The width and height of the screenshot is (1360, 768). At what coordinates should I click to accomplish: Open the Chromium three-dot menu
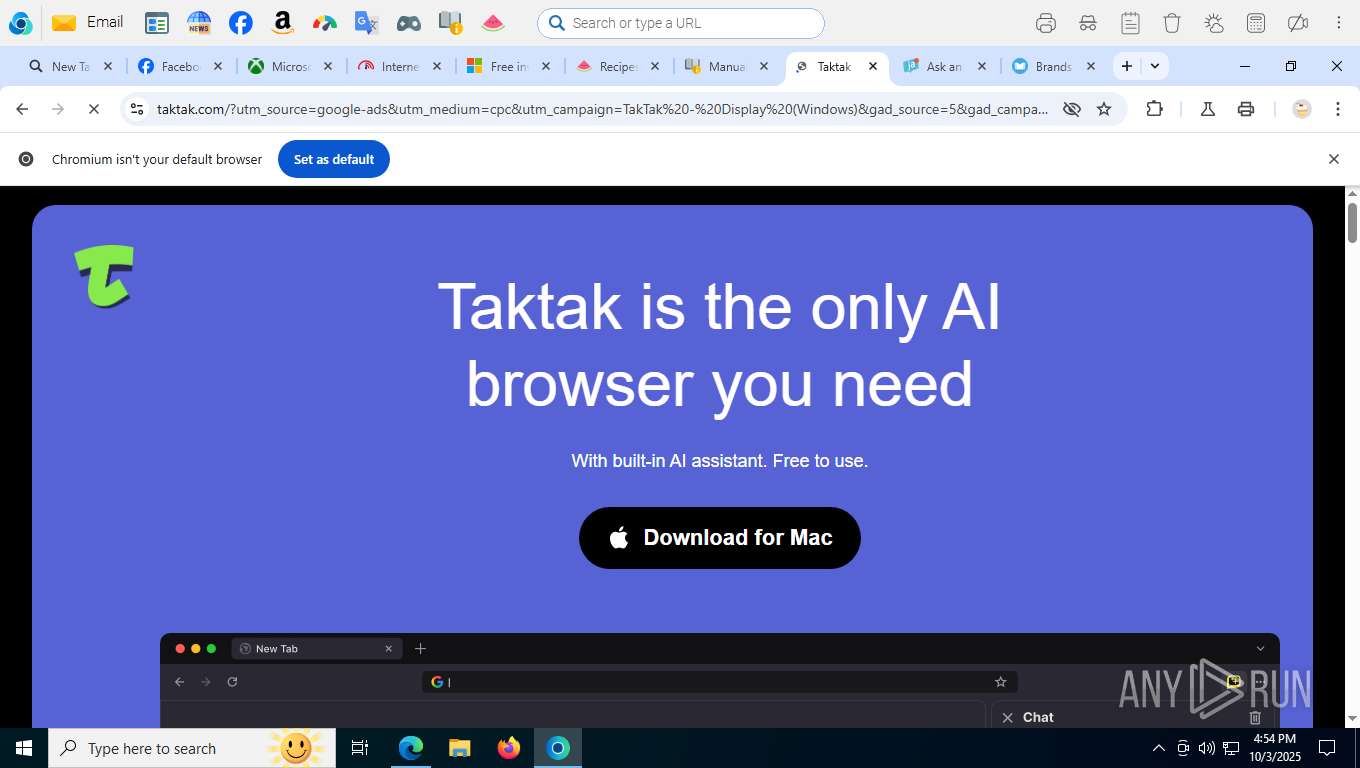tap(1338, 109)
